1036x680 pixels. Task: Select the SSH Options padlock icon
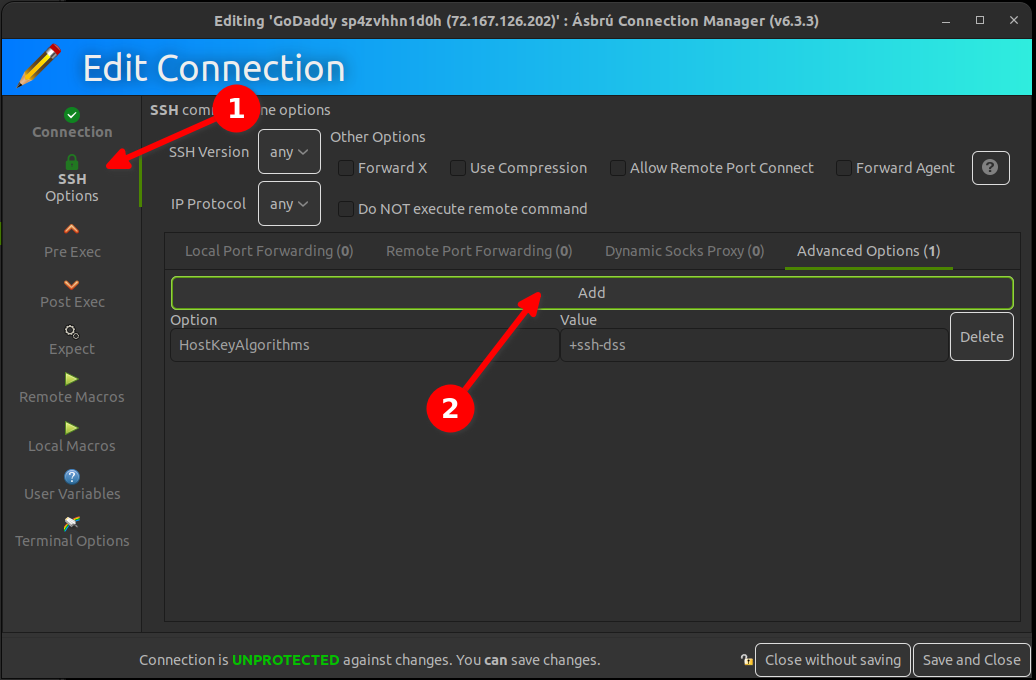click(x=72, y=162)
